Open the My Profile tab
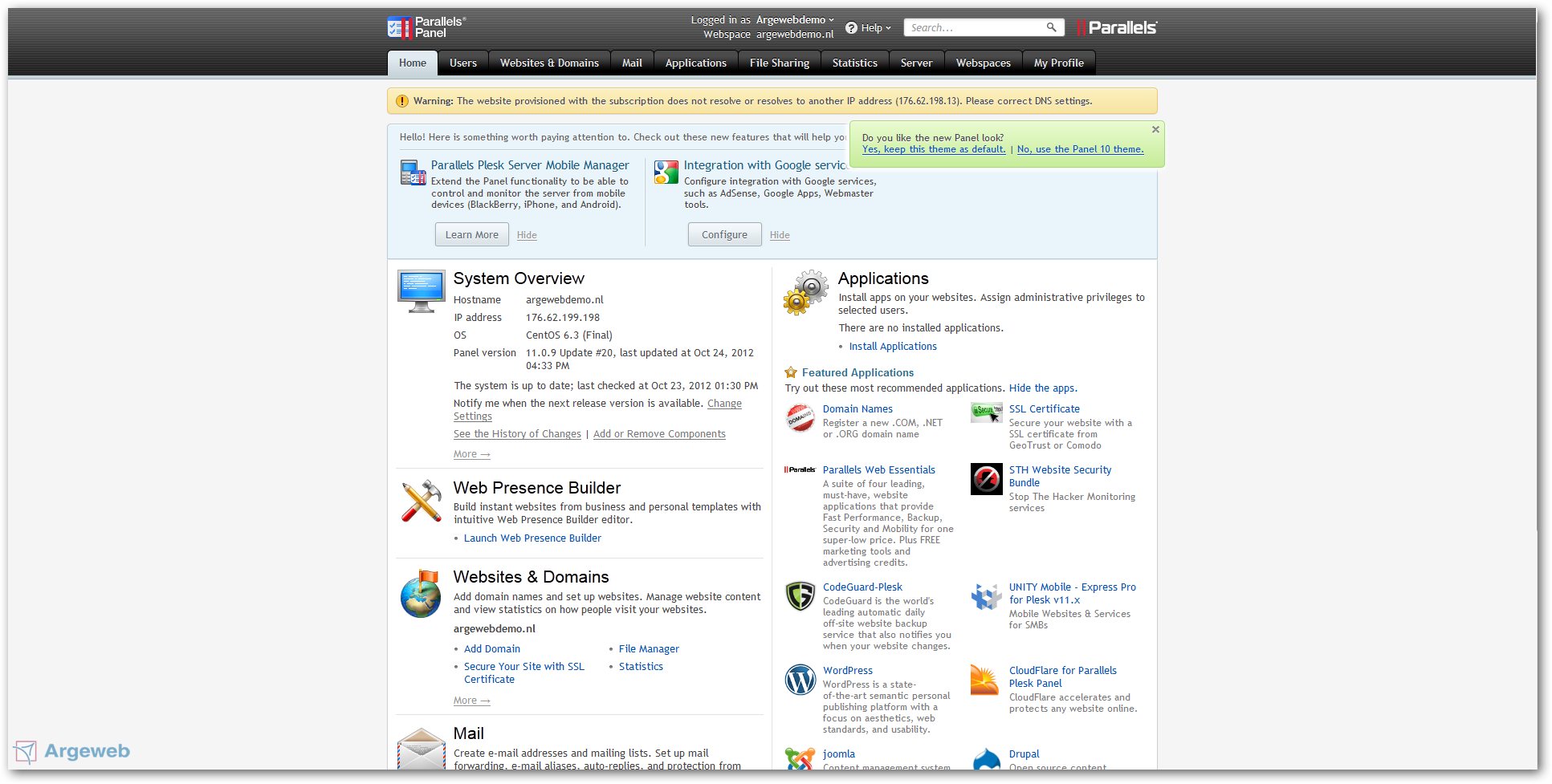The height and width of the screenshot is (784, 1552). [x=1059, y=63]
